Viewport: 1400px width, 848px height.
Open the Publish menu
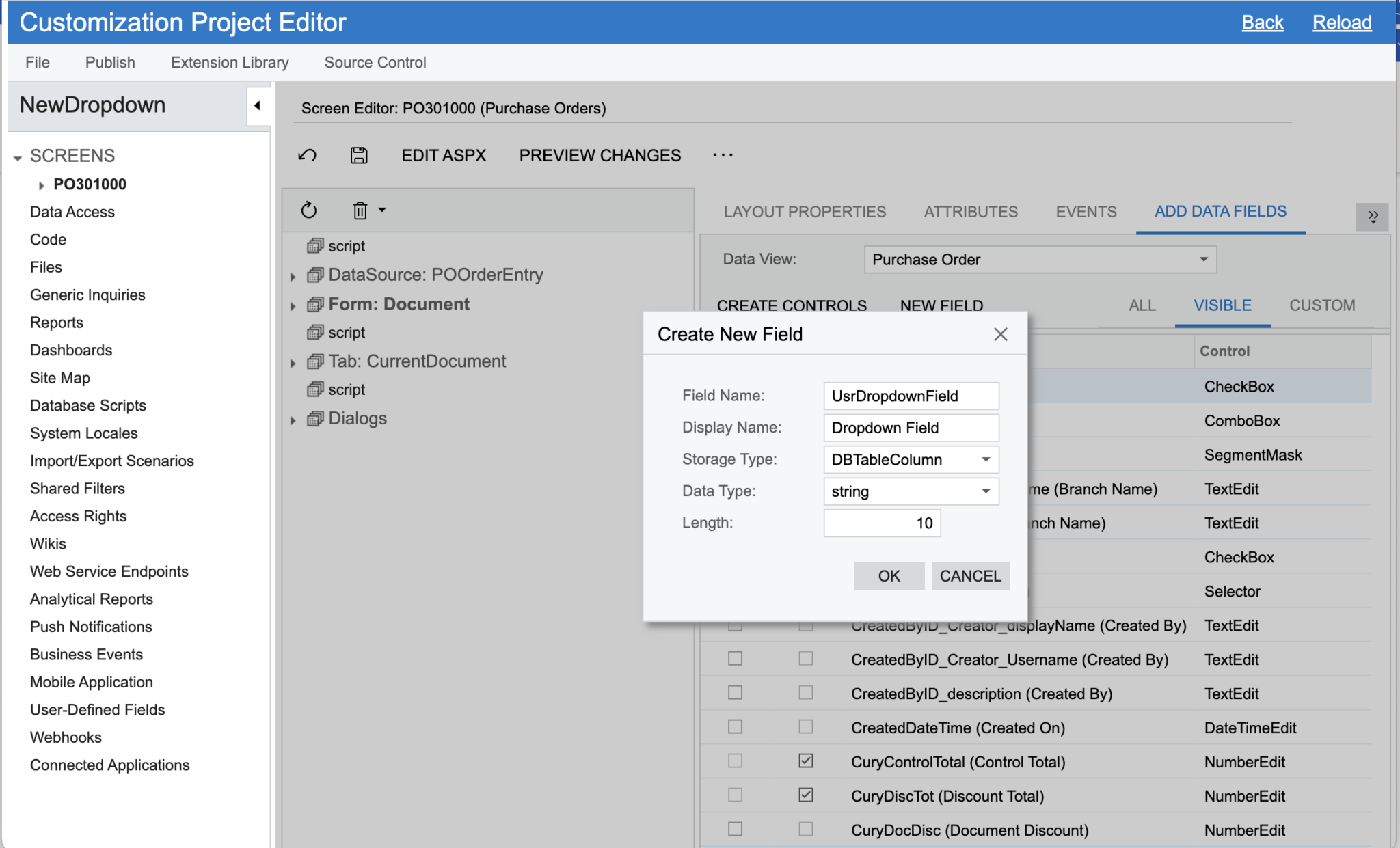pyautogui.click(x=109, y=62)
